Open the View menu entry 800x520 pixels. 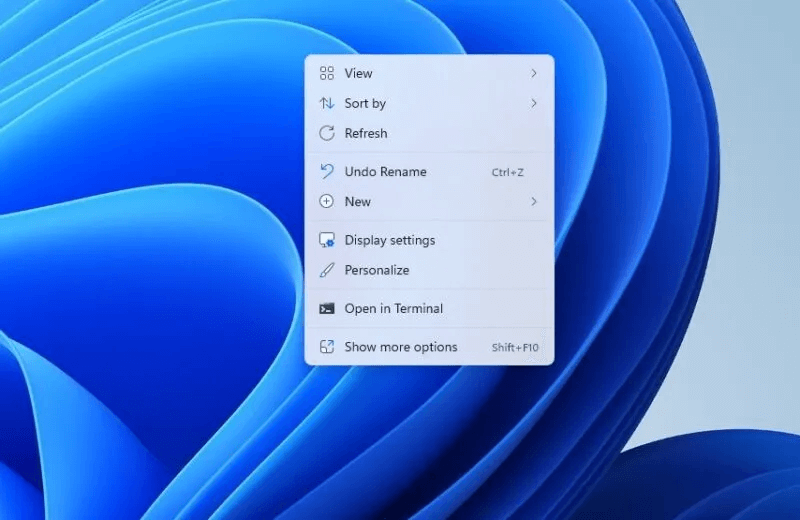tap(429, 73)
